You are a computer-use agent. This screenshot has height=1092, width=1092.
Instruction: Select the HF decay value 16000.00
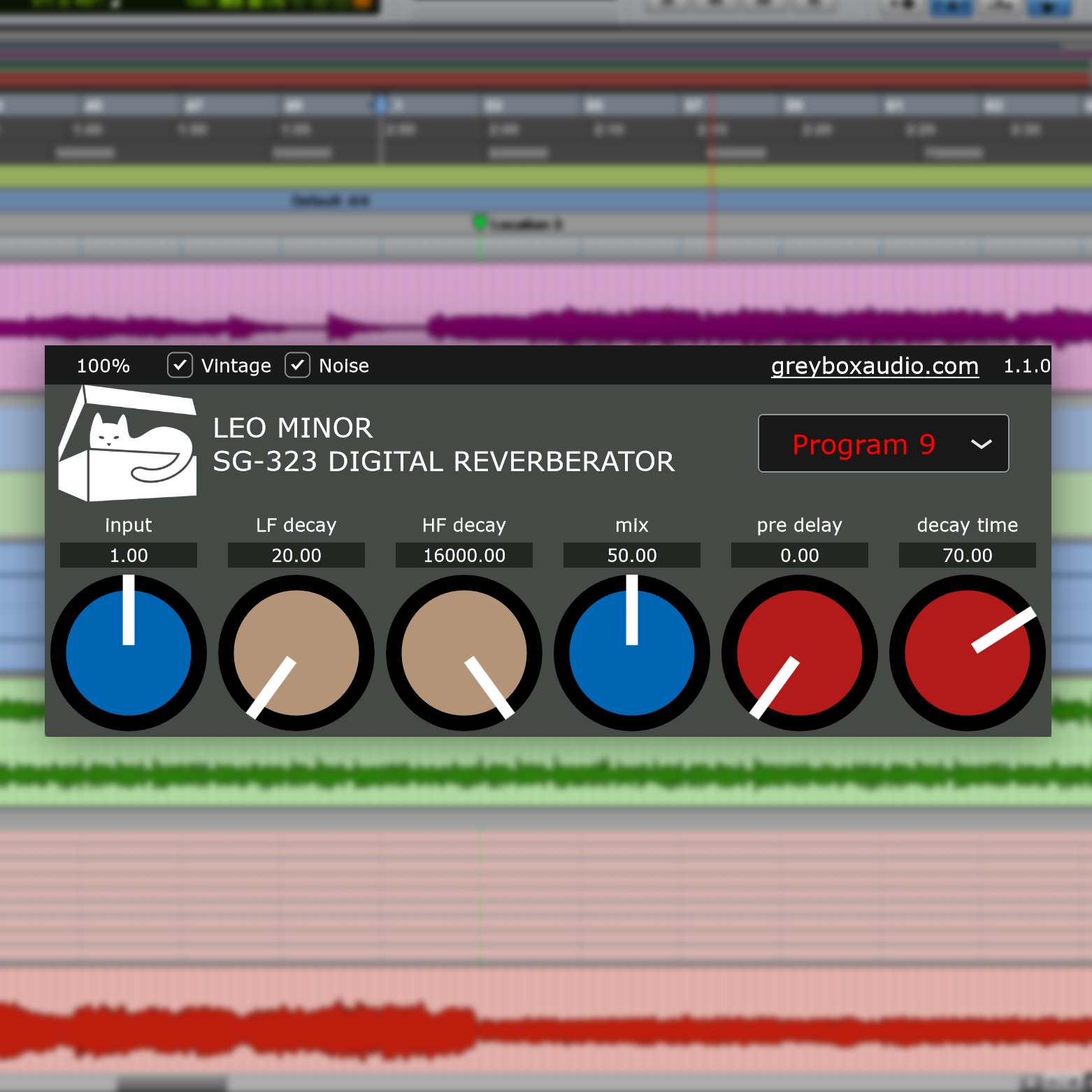coord(464,555)
